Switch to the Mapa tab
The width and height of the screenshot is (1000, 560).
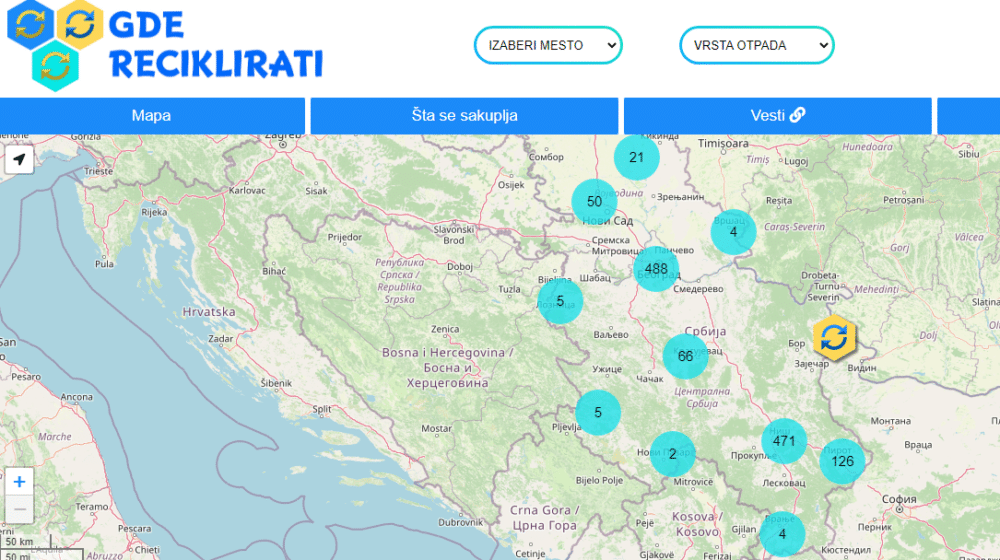tap(152, 115)
